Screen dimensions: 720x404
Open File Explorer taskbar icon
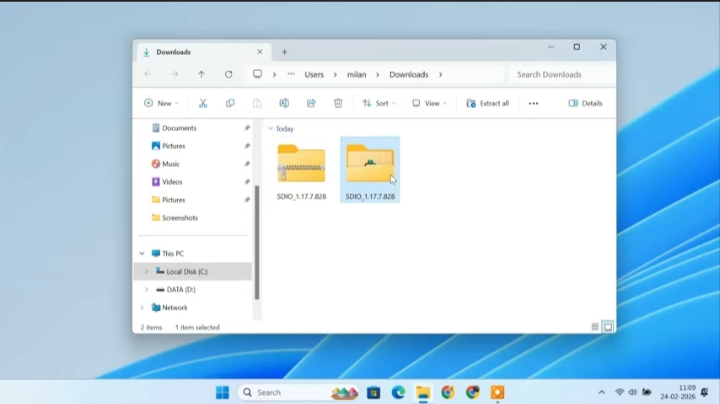point(423,393)
